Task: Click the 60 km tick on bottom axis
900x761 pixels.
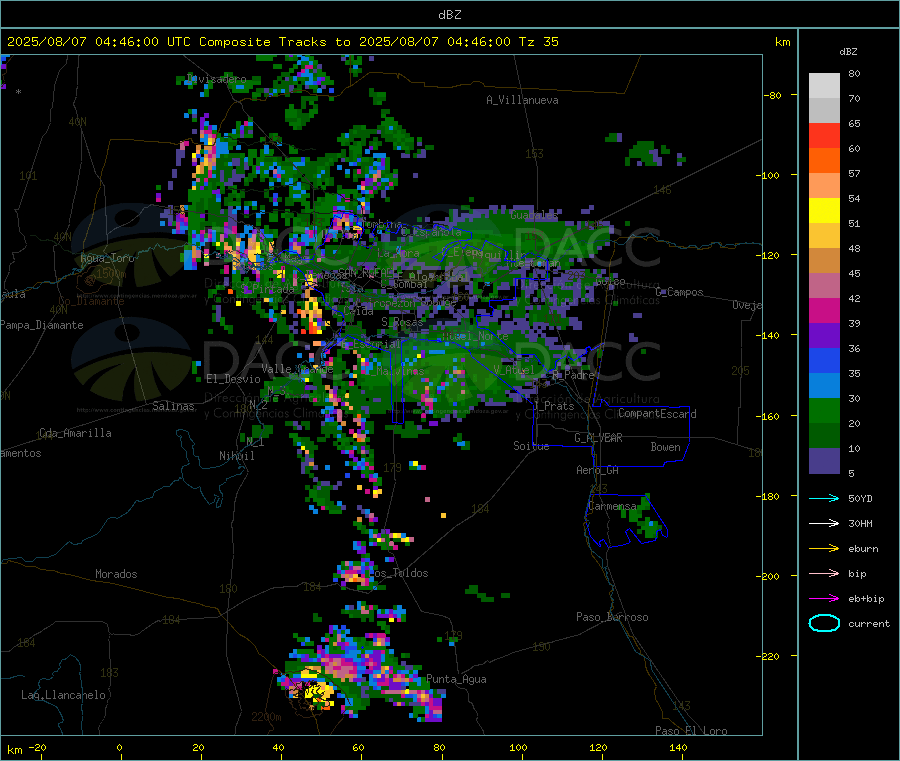Action: (x=358, y=747)
